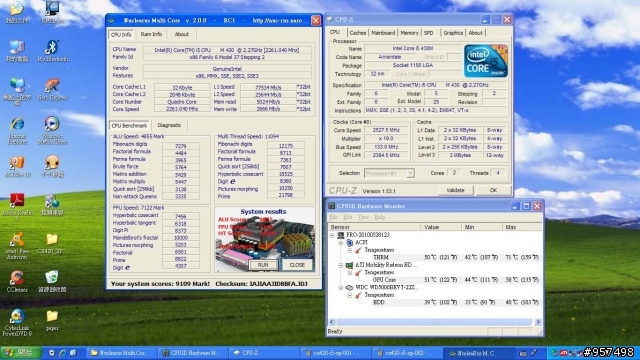The image size is (640, 360).
Task: Click the Hardware Monitor horizontal scrollbar left arrow
Action: tap(332, 322)
